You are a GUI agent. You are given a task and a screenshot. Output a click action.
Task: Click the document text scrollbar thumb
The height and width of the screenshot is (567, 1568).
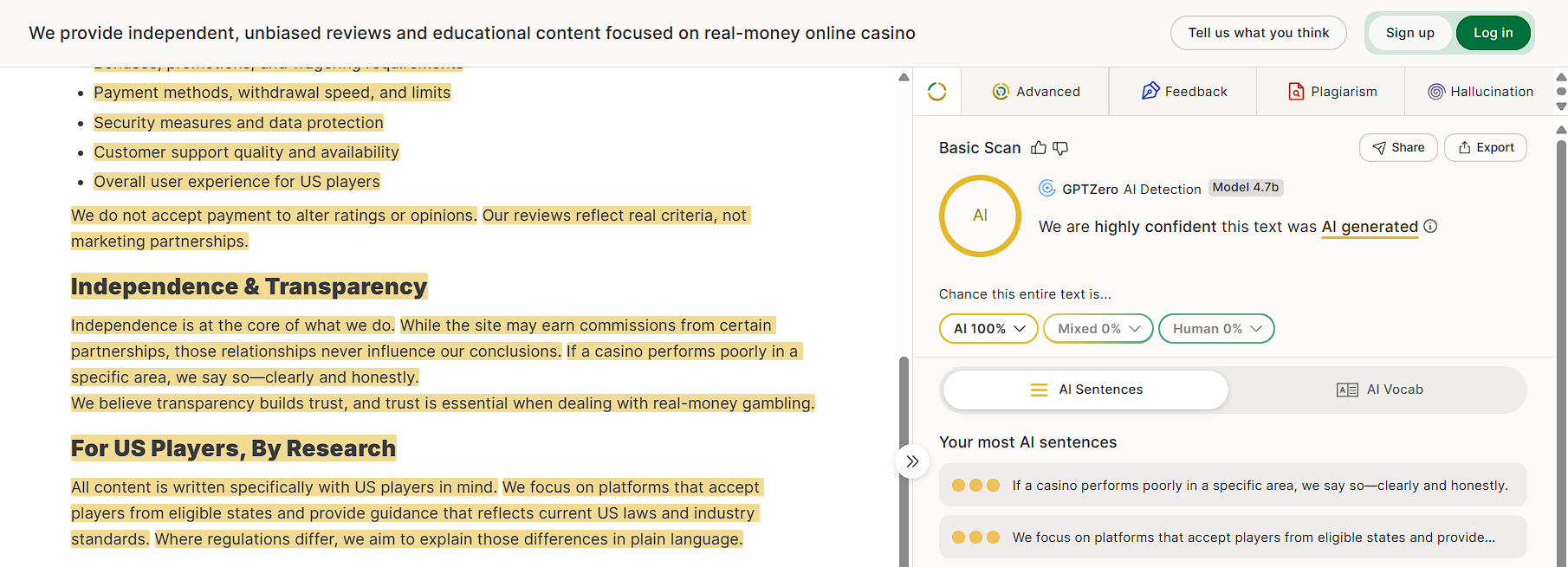click(904, 461)
